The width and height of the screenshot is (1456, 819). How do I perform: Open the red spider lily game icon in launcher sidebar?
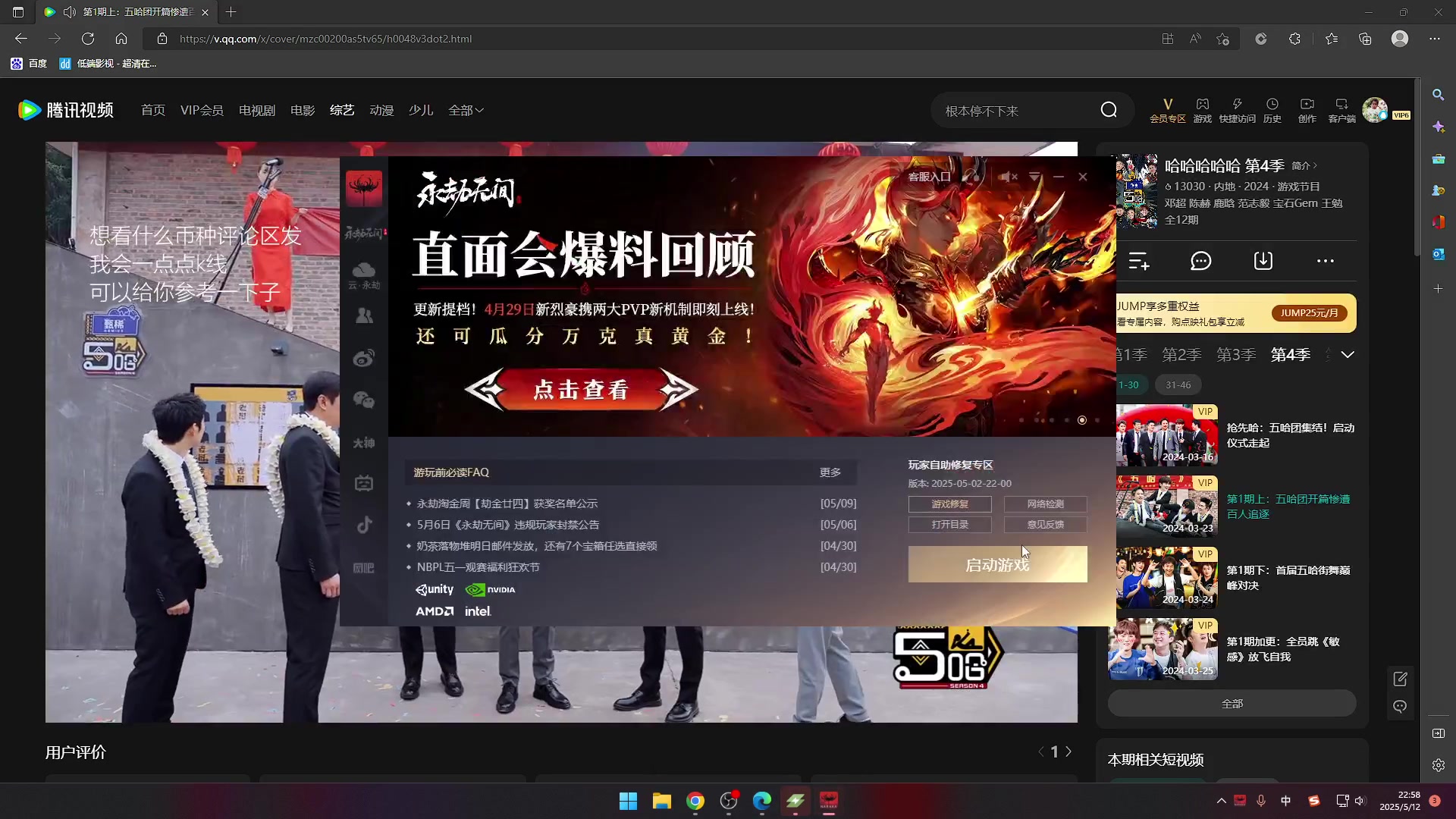[x=364, y=188]
